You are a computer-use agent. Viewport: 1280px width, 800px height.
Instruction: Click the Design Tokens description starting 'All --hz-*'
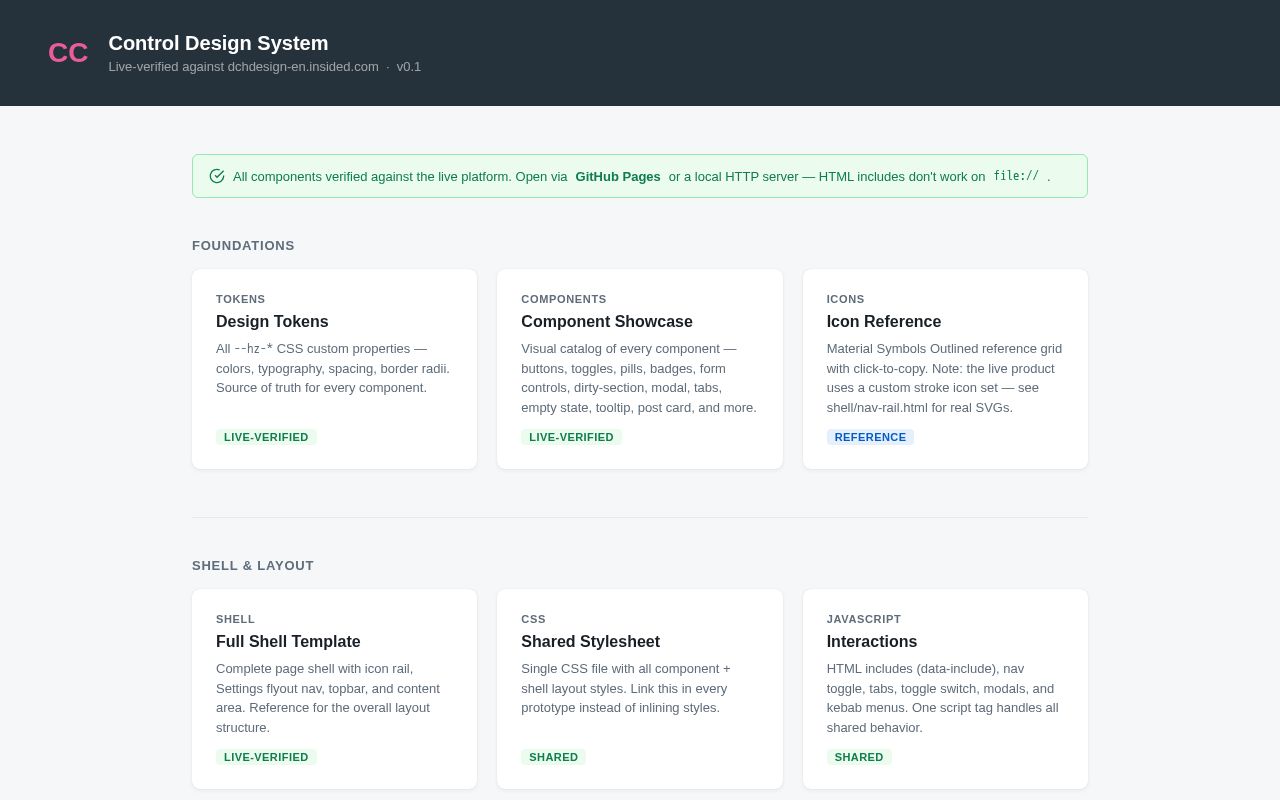tap(333, 368)
